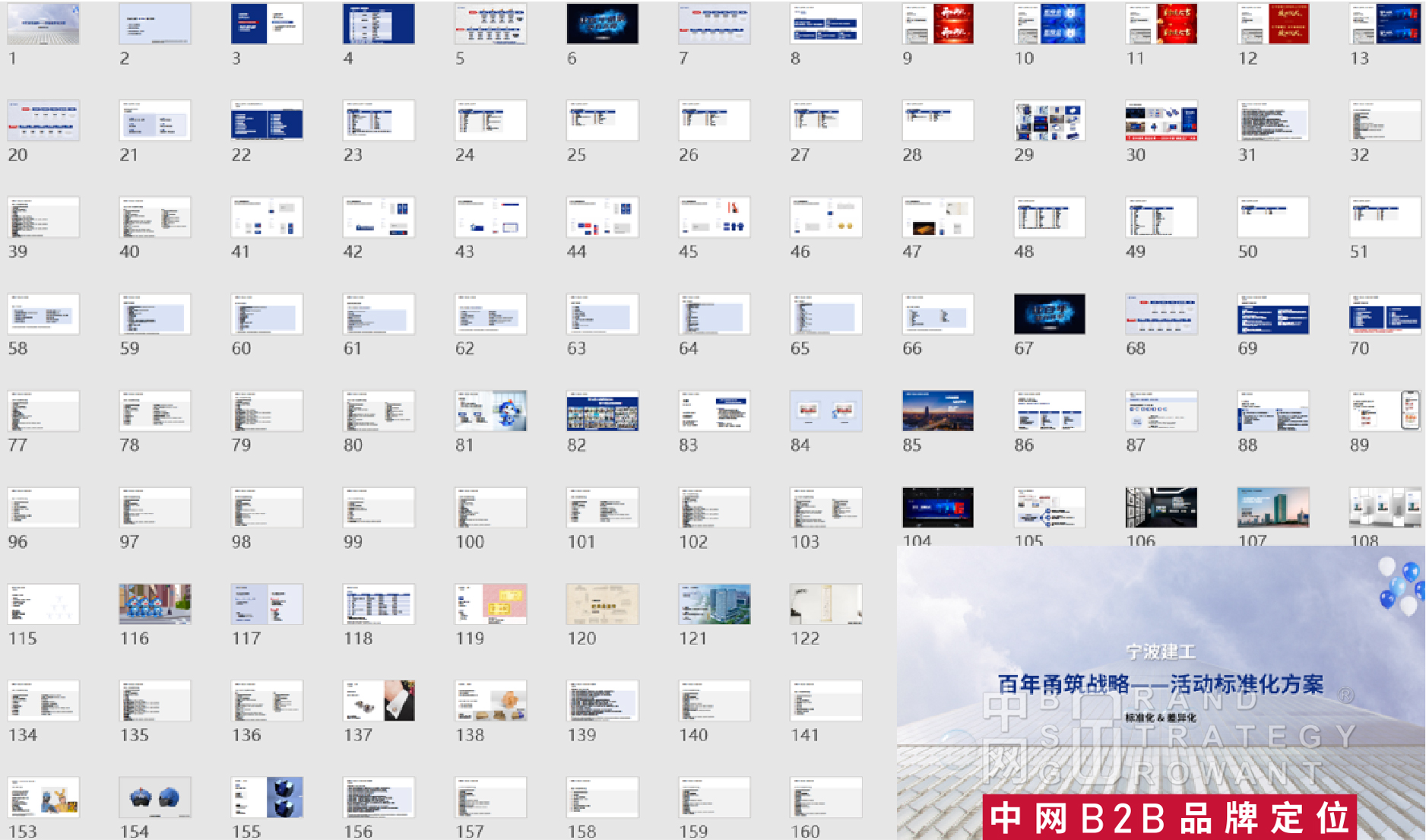Viewport: 1426px width, 840px height.
Task: Select slide 119 pink and yellow thumbnail
Action: (x=490, y=604)
